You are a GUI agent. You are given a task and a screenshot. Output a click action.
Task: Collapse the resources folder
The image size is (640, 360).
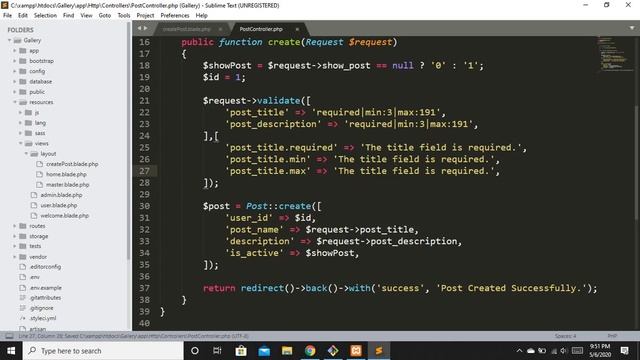click(x=15, y=102)
